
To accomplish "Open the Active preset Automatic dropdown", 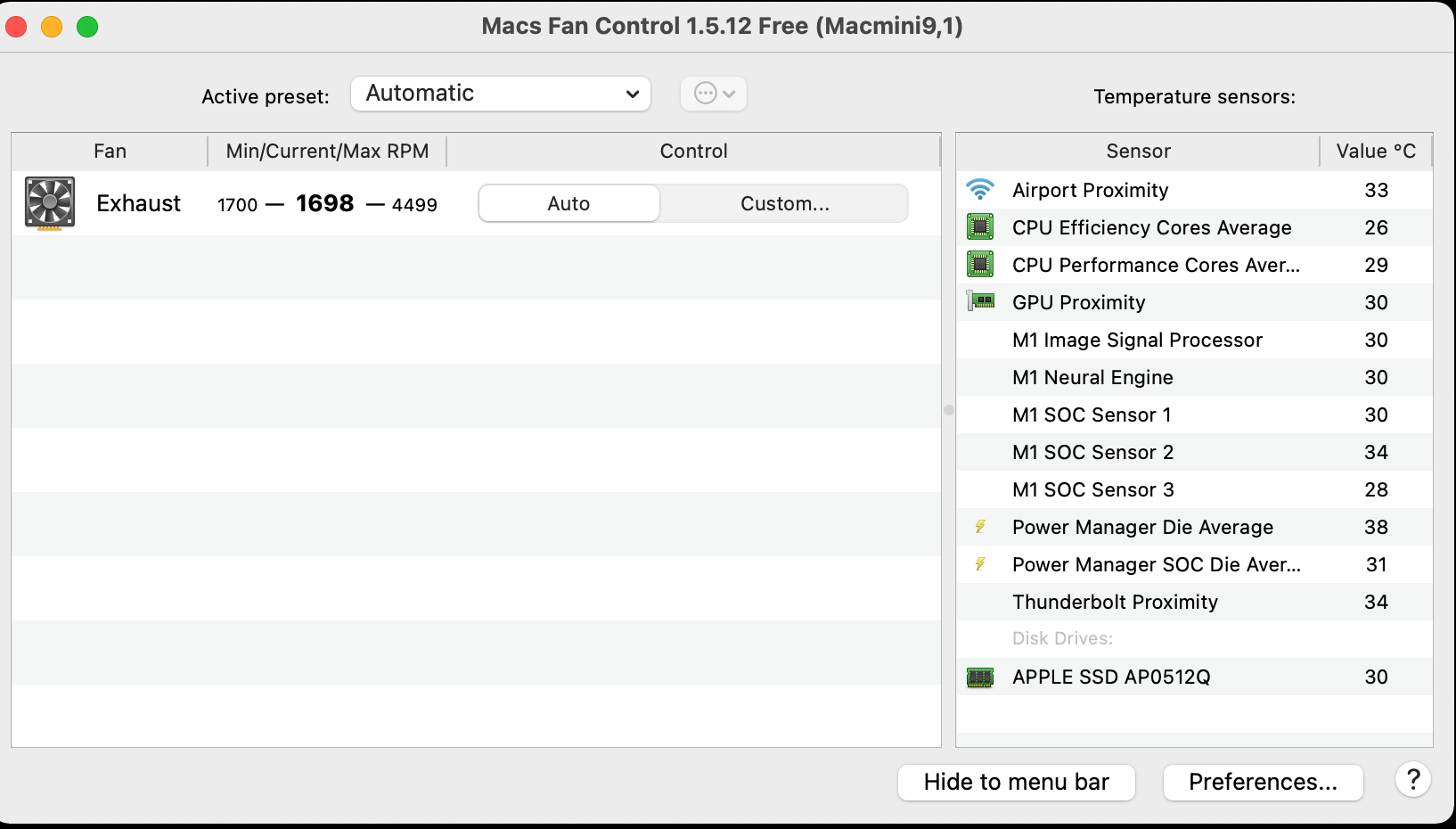I will pos(501,94).
